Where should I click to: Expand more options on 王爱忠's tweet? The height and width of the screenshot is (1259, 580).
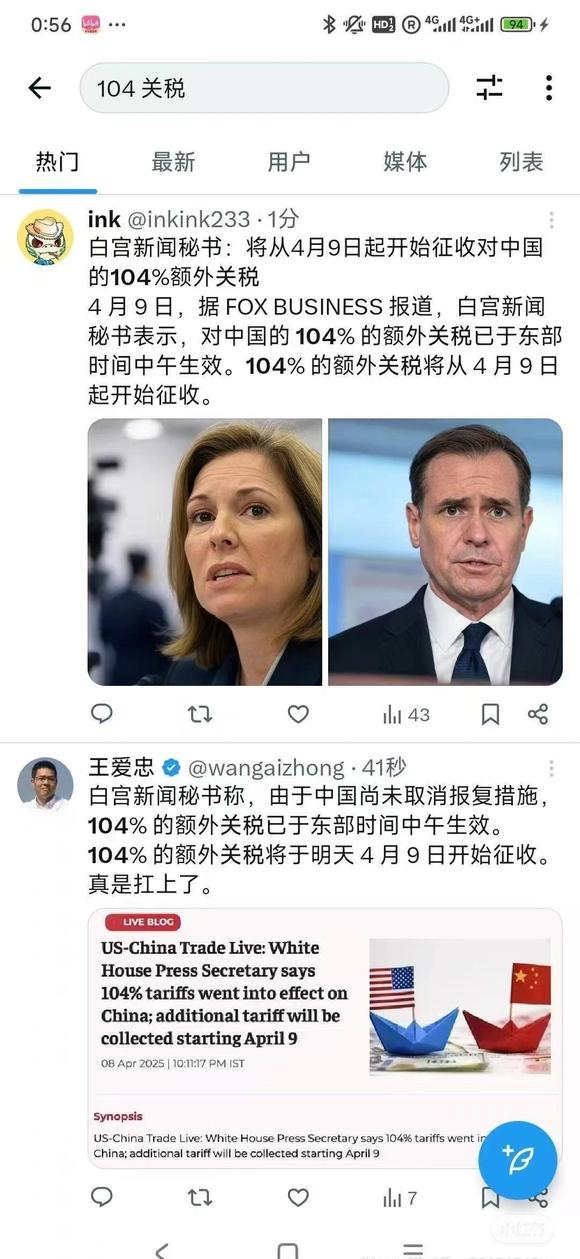click(551, 769)
